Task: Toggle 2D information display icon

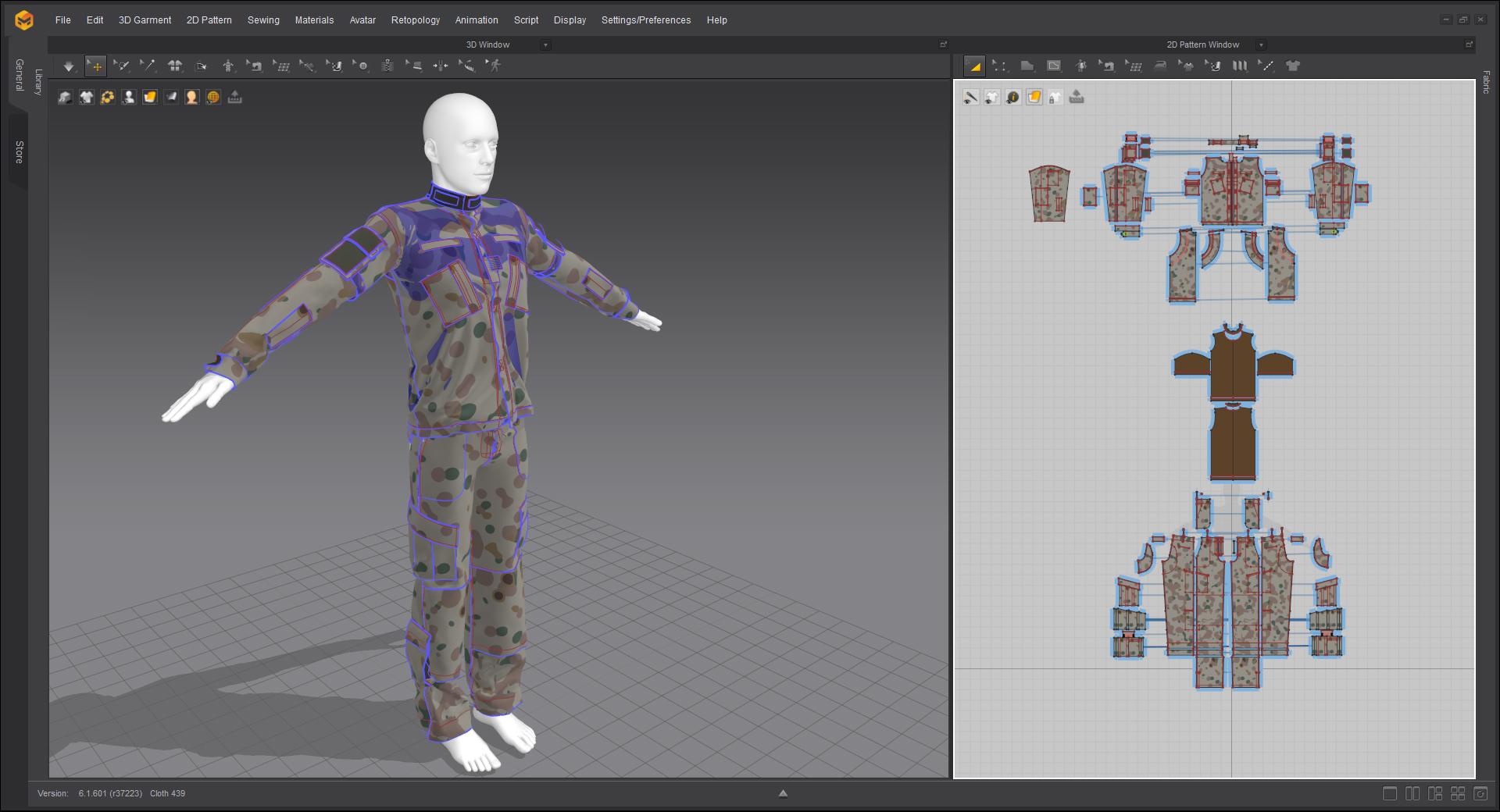Action: coord(1013,98)
